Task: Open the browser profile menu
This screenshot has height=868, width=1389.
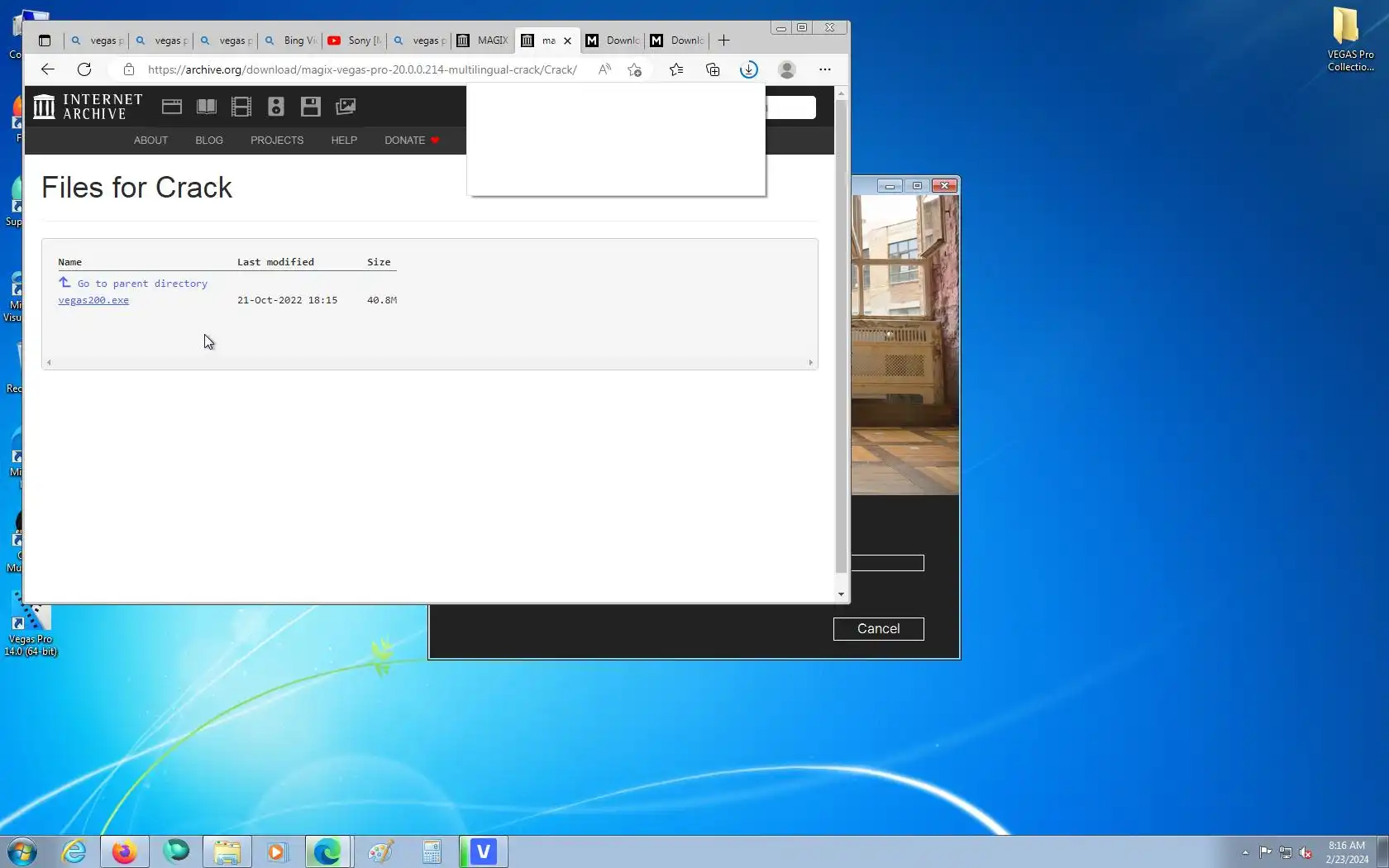Action: point(787,69)
